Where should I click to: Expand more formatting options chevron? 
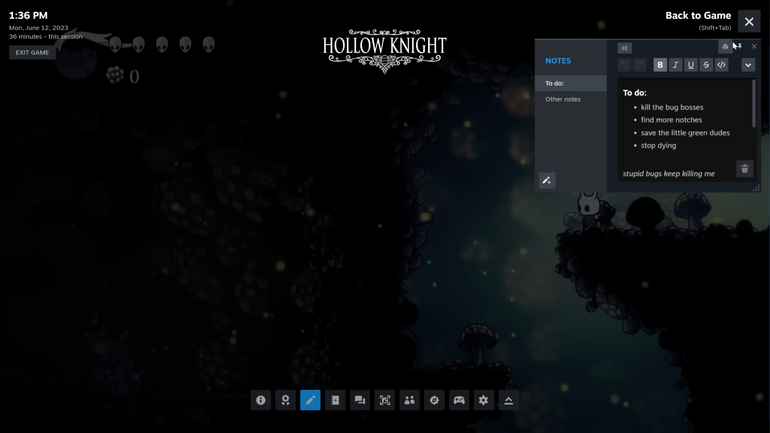point(748,65)
